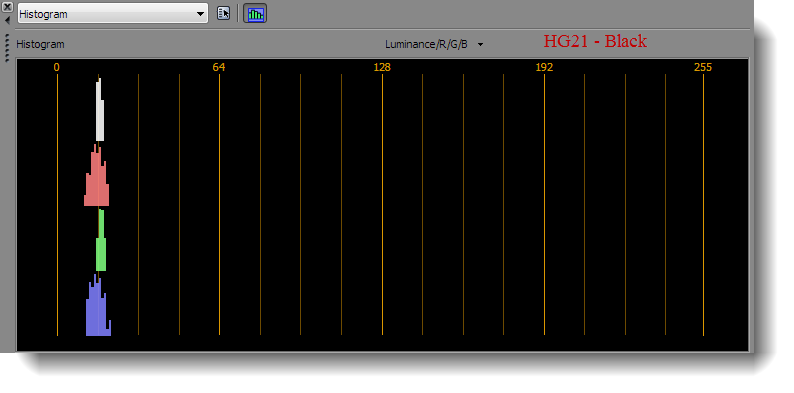Collapse the panel using the left arrow
This screenshot has width=794, height=393.
coord(7,21)
